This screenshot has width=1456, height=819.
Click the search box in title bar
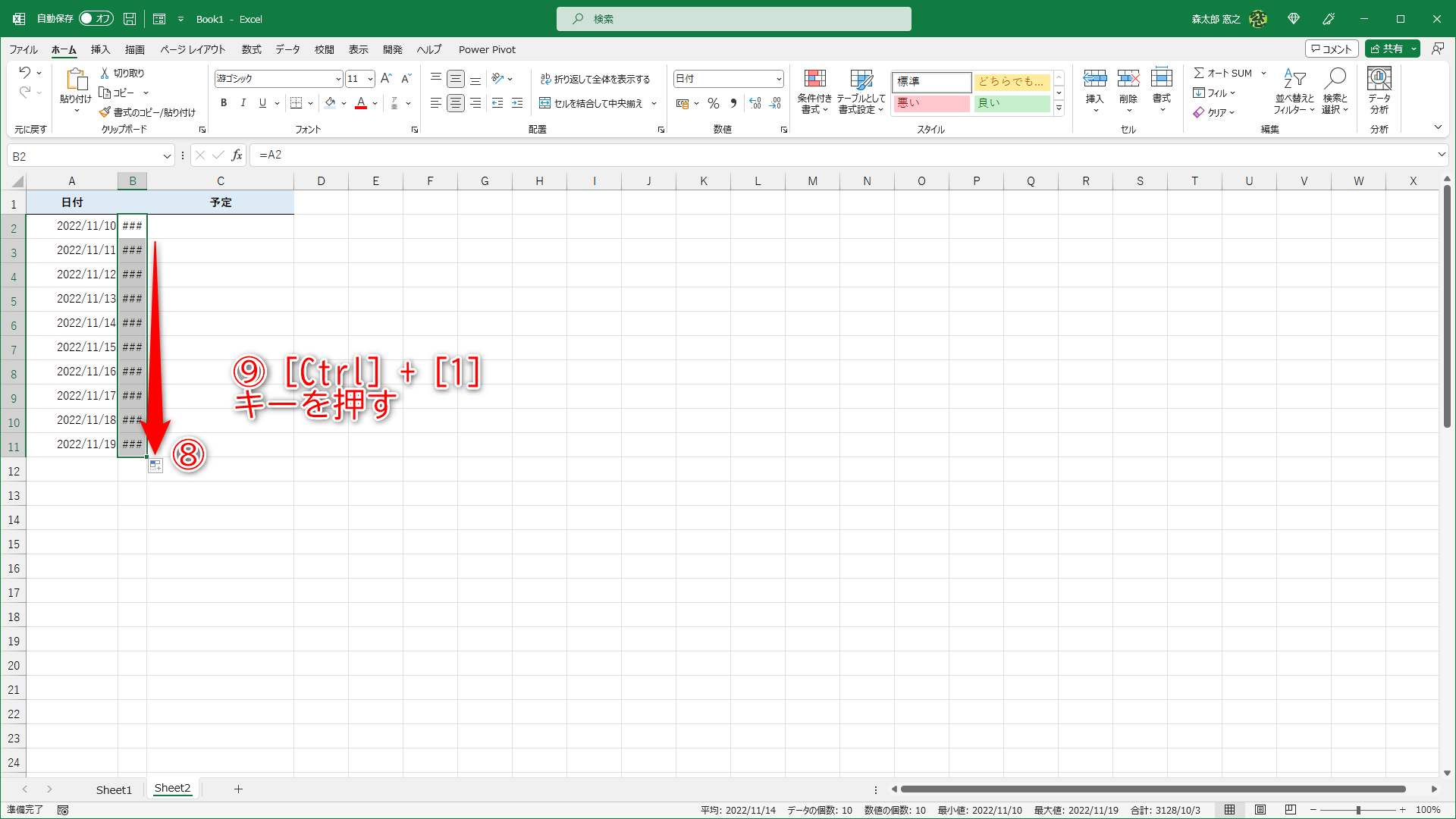click(733, 19)
